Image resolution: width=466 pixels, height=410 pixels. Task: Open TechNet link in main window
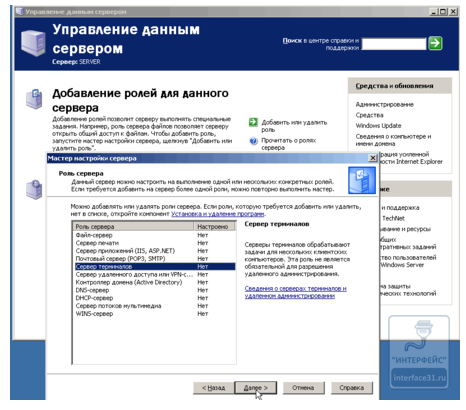click(393, 218)
